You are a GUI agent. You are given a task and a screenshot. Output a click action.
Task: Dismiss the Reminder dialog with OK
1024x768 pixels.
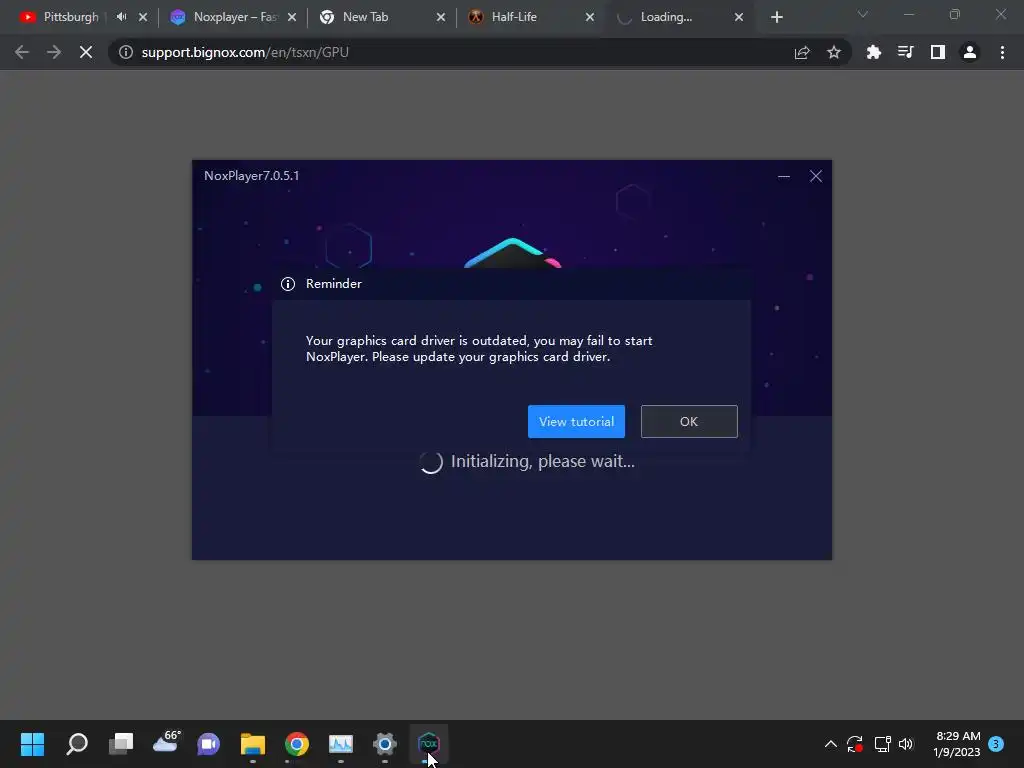(x=689, y=421)
